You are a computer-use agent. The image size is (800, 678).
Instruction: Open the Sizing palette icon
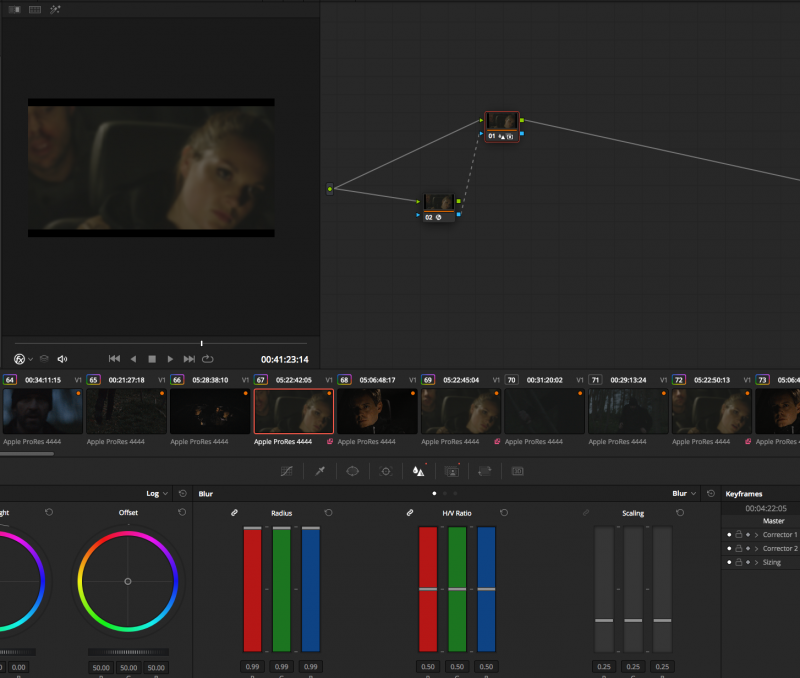[485, 470]
